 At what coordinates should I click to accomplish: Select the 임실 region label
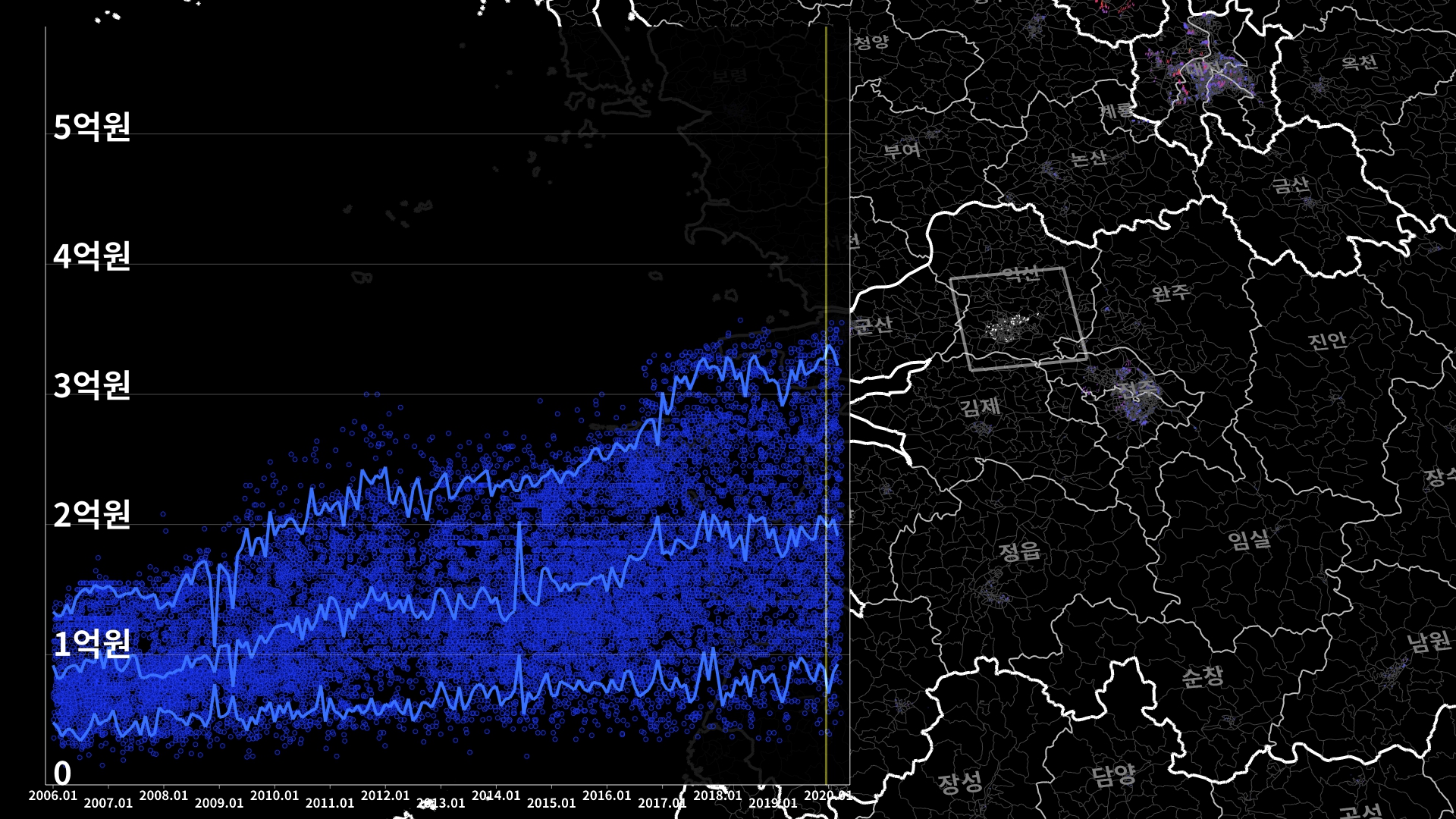click(x=1248, y=540)
